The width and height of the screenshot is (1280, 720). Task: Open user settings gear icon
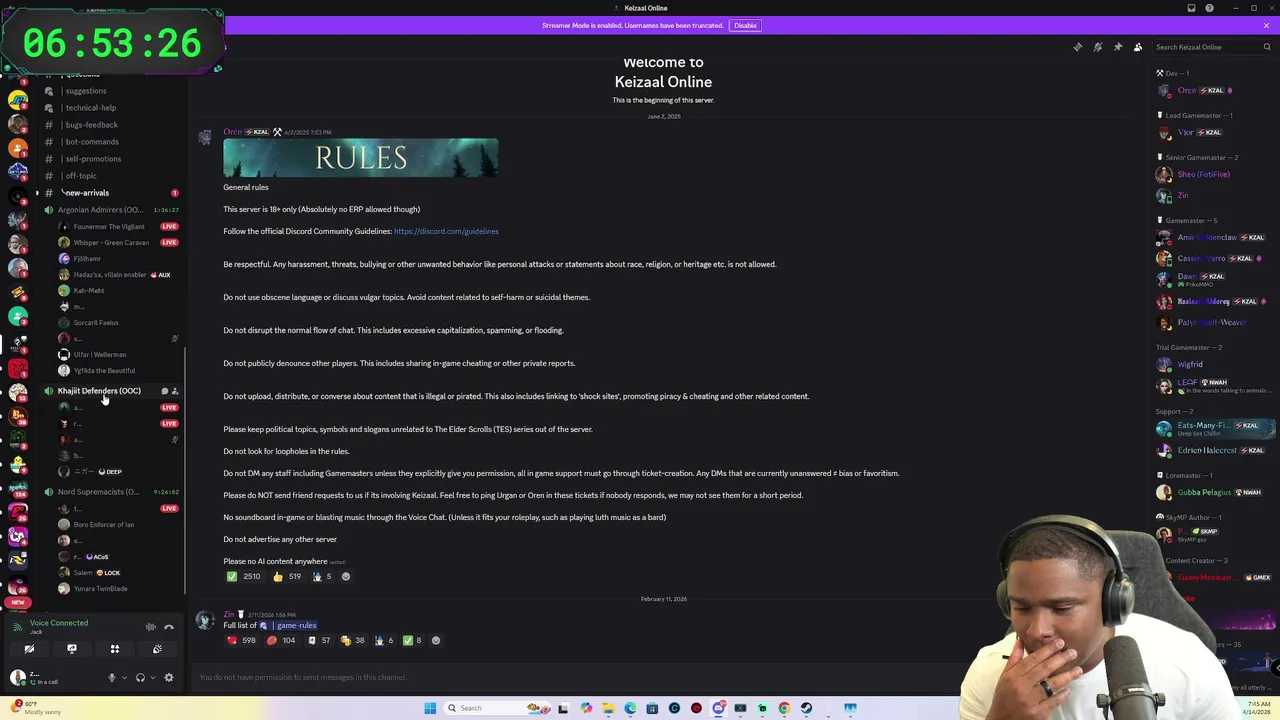[x=169, y=678]
